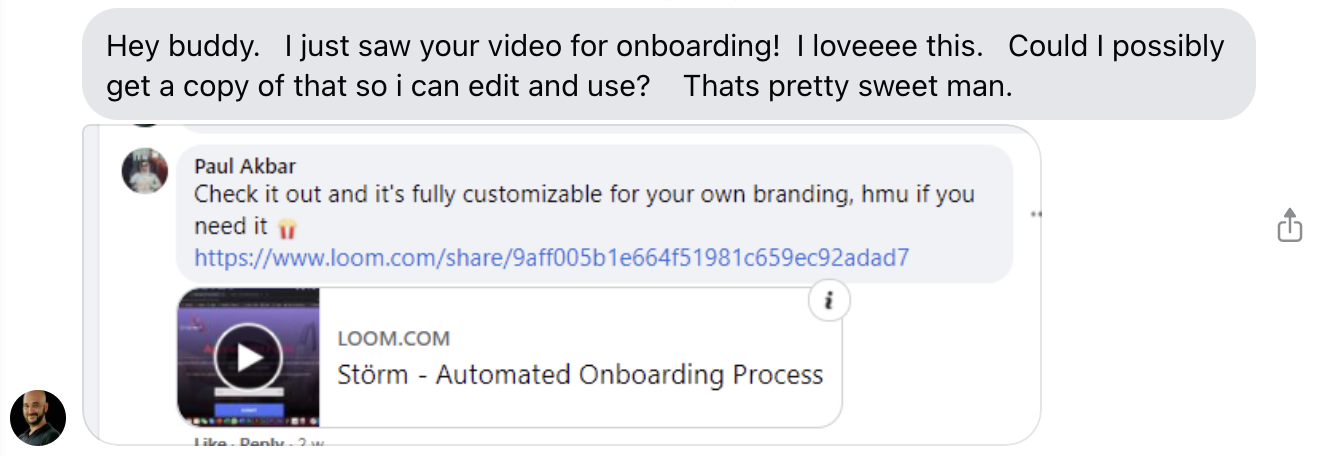Image resolution: width=1336 pixels, height=456 pixels.
Task: Open the three-dot options beside Paul's comment
Action: pos(1037,214)
